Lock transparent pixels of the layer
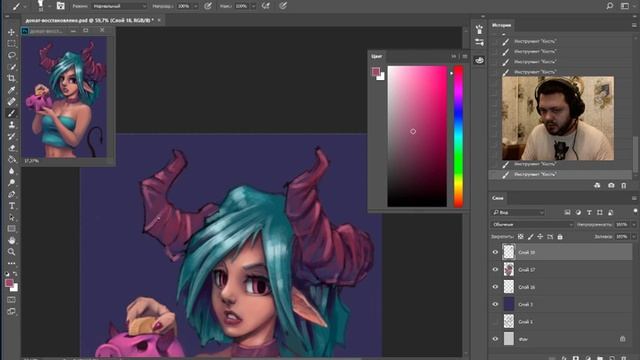The width and height of the screenshot is (640, 360). click(x=520, y=237)
